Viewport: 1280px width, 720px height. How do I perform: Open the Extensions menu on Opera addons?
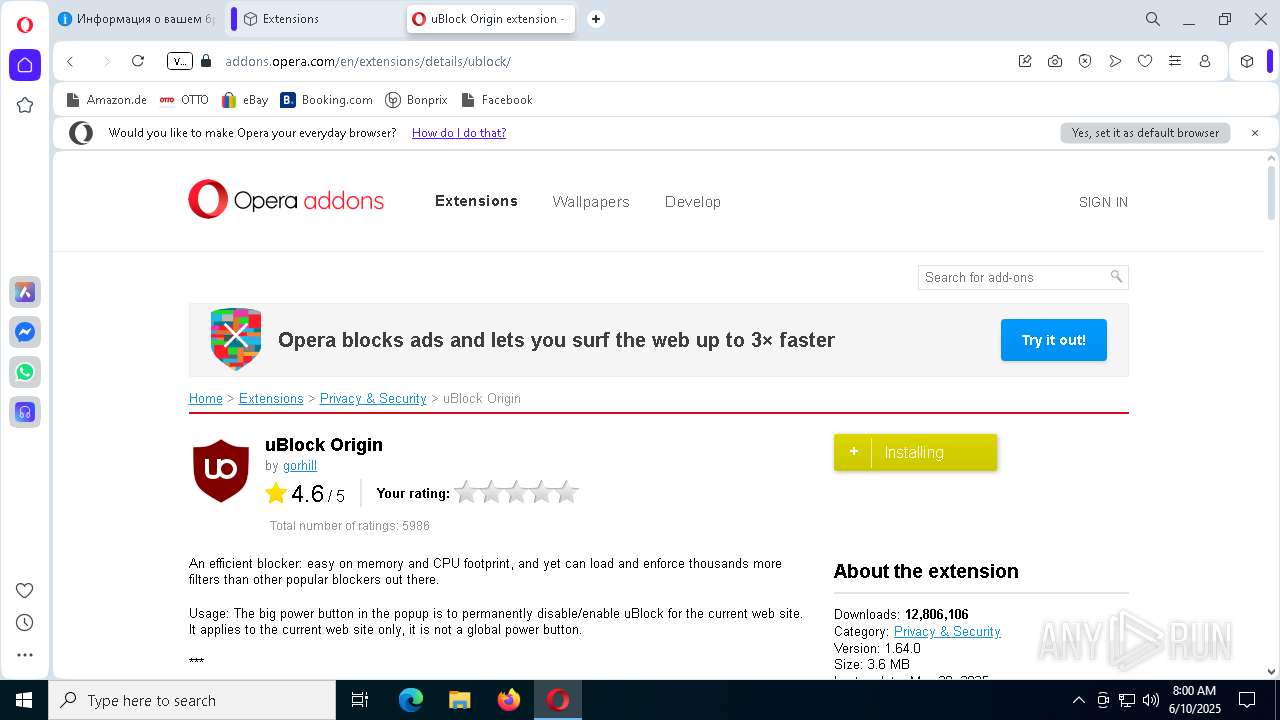(476, 201)
